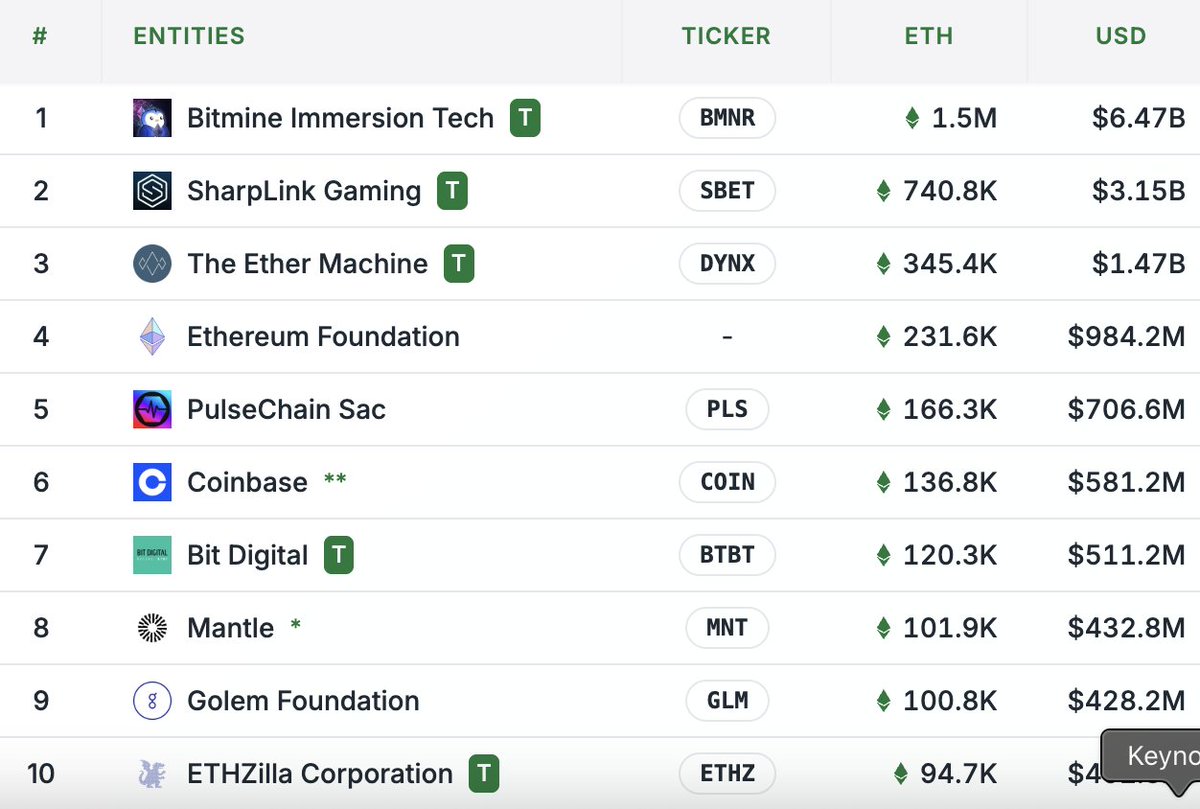Image resolution: width=1200 pixels, height=809 pixels.
Task: Open the COIN ticker pill
Action: pos(727,482)
